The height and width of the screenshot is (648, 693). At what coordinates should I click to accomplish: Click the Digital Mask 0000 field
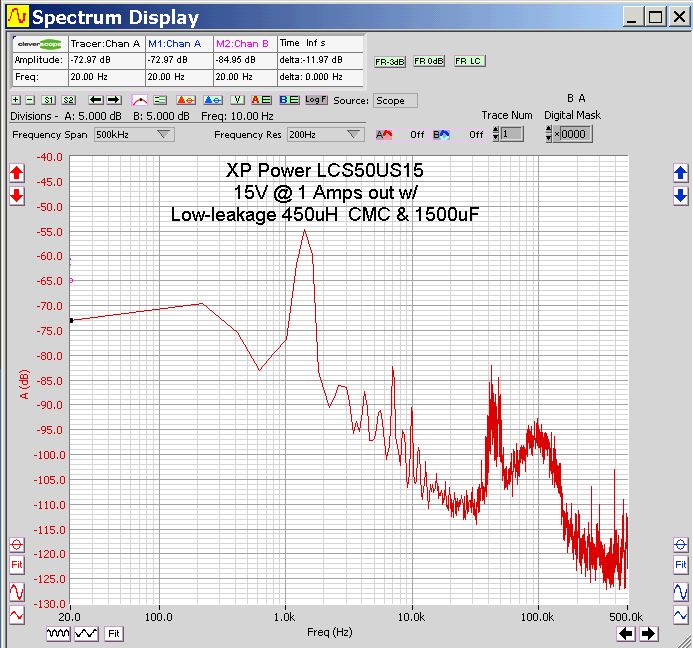pos(573,134)
